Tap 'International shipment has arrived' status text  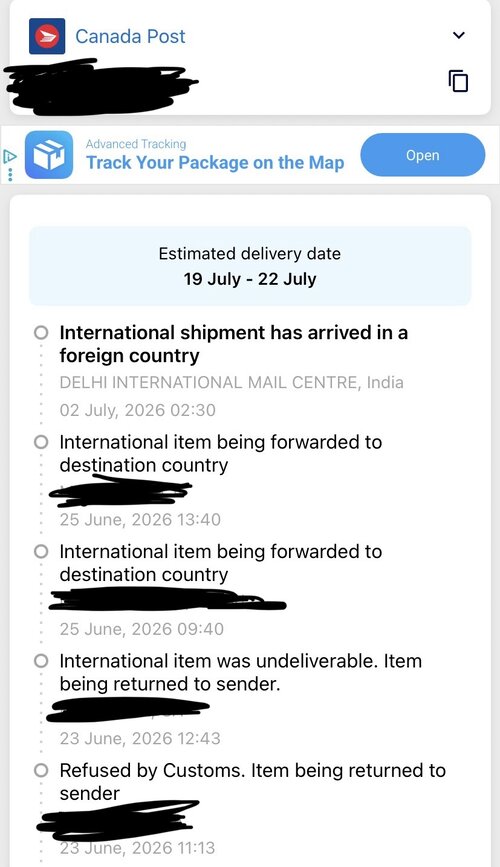coord(233,344)
